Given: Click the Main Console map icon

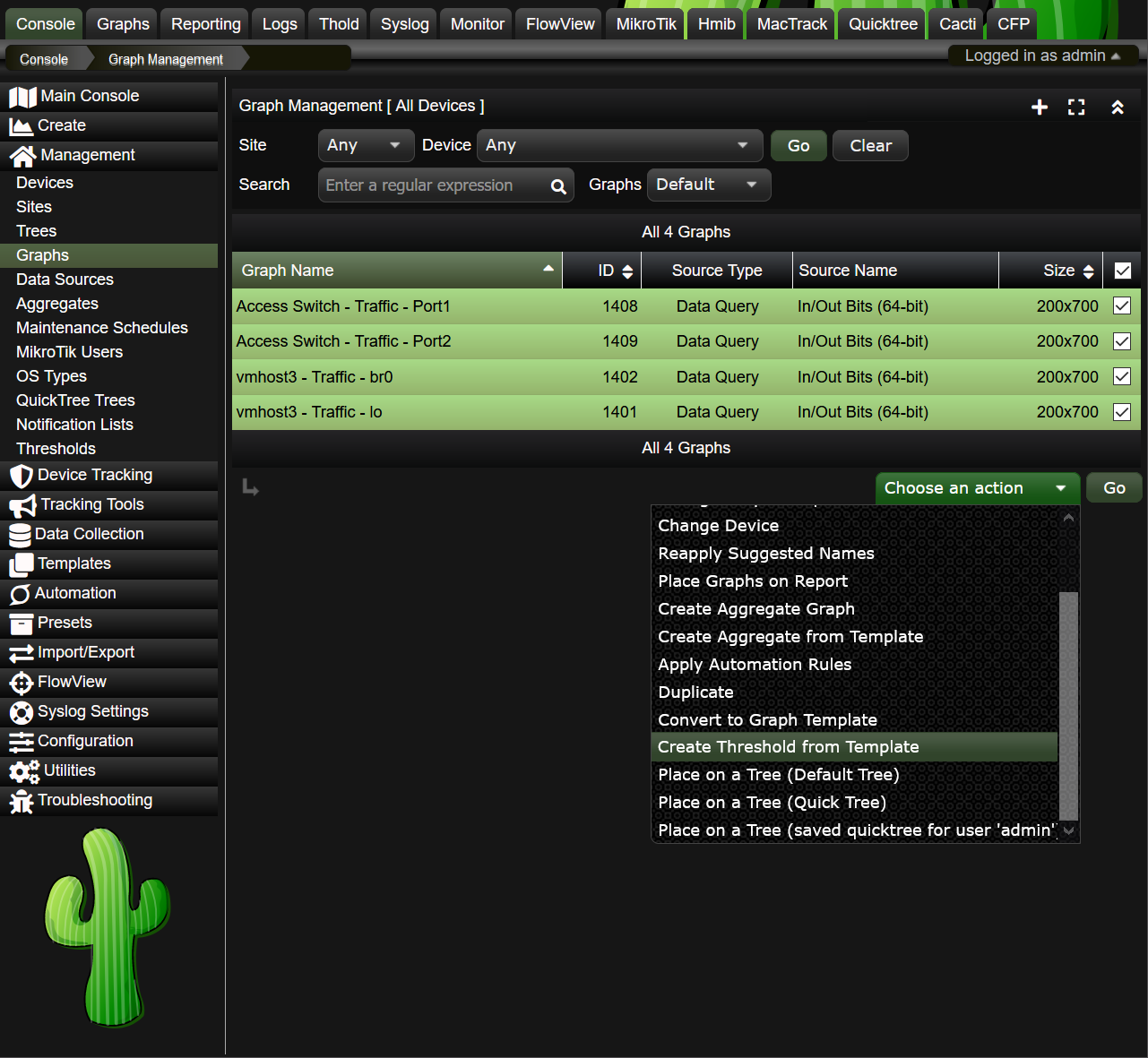Looking at the screenshot, I should [x=22, y=97].
